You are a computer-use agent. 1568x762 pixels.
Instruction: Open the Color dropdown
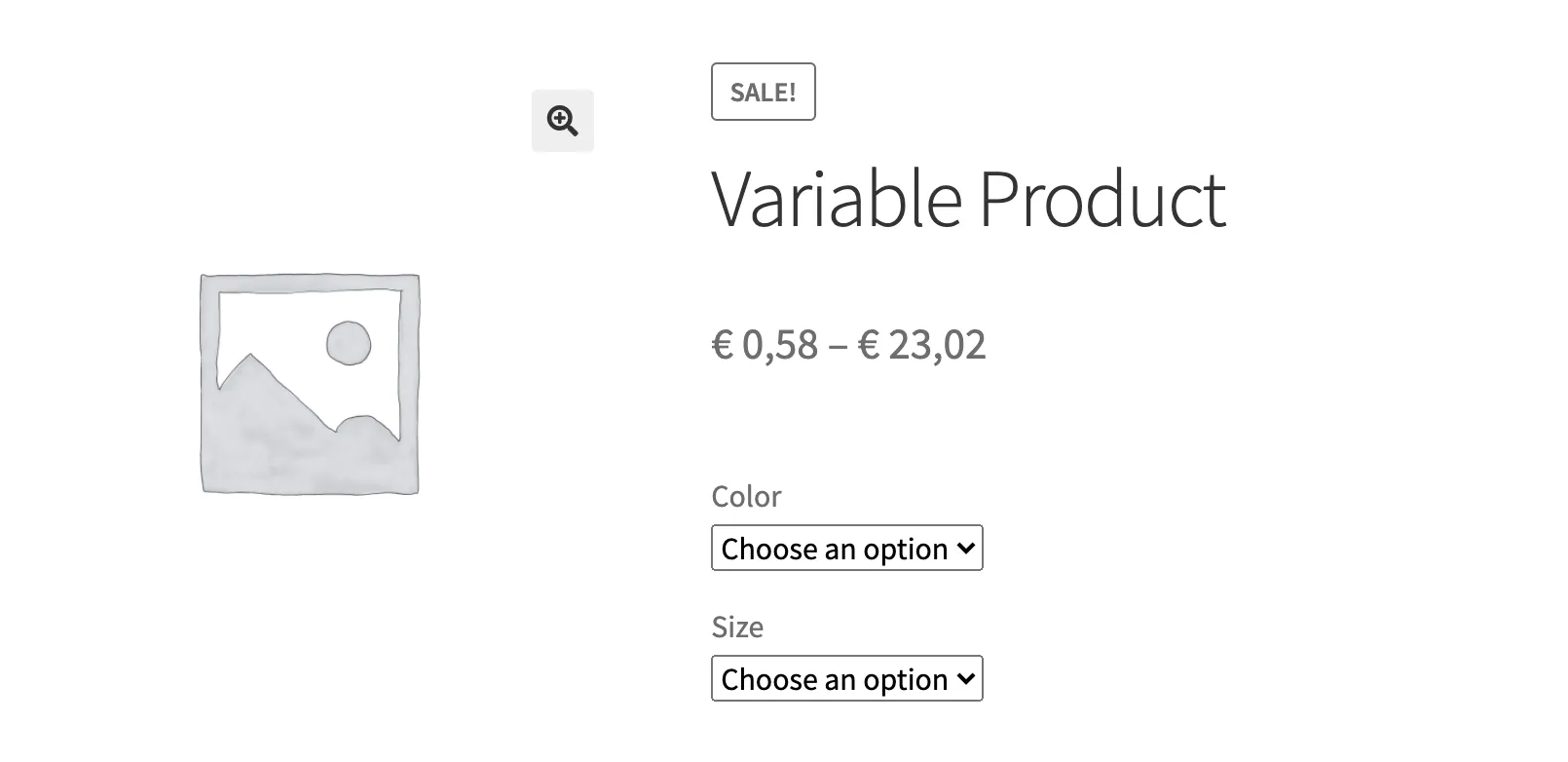click(x=846, y=549)
